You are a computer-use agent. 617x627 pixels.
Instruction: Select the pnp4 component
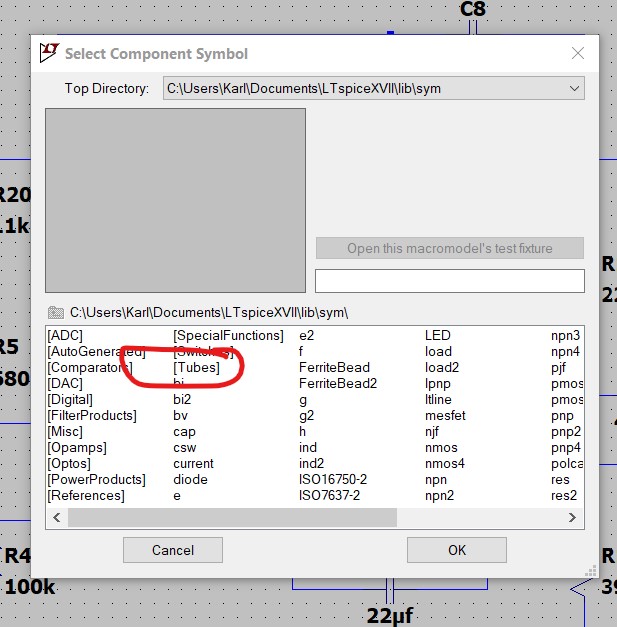(565, 447)
